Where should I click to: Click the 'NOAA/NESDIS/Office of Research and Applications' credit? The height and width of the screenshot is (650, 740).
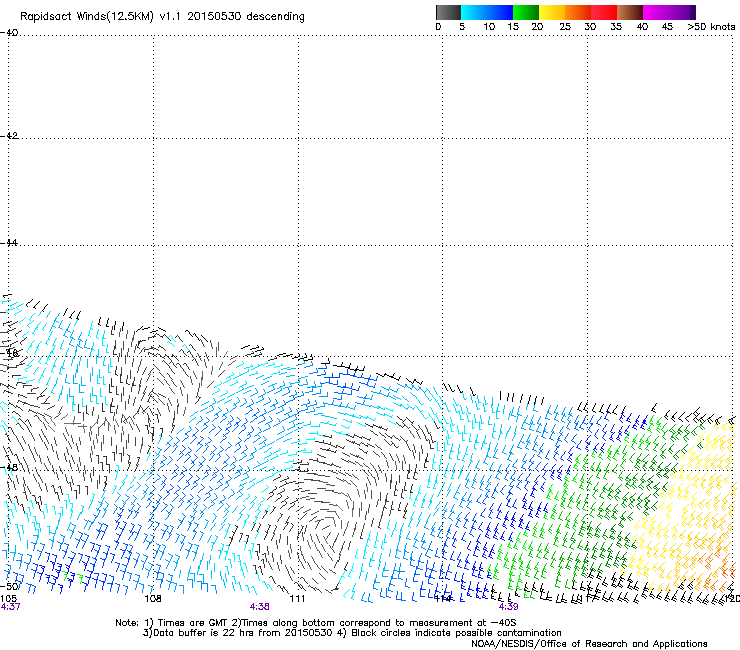pyautogui.click(x=589, y=644)
